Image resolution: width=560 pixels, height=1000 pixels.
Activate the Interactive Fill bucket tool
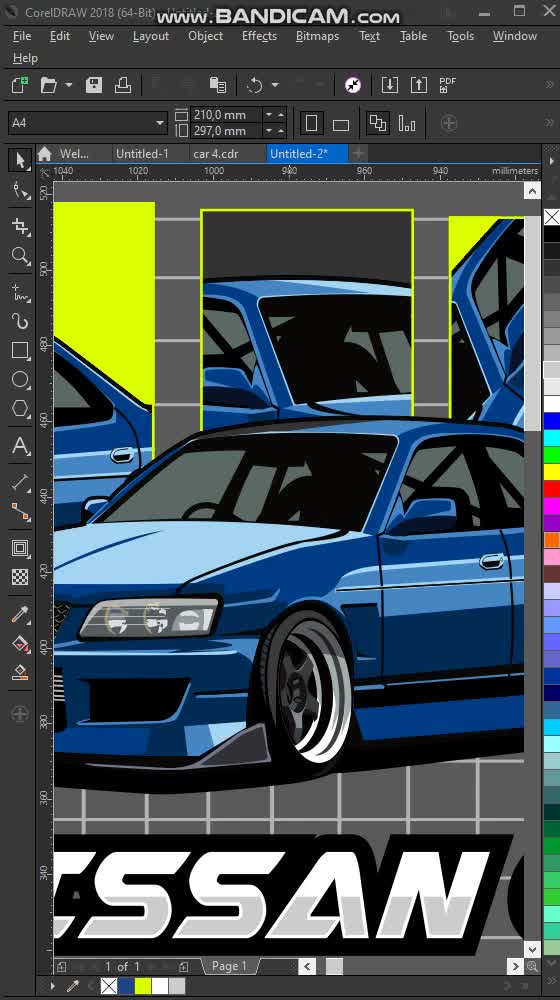pos(20,644)
